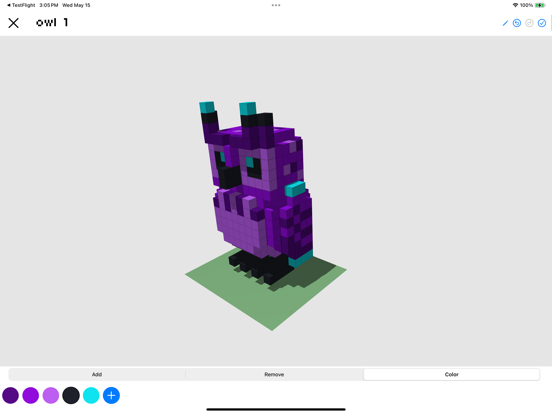Pick the light lavender swatch
The height and width of the screenshot is (414, 552).
pos(51,395)
